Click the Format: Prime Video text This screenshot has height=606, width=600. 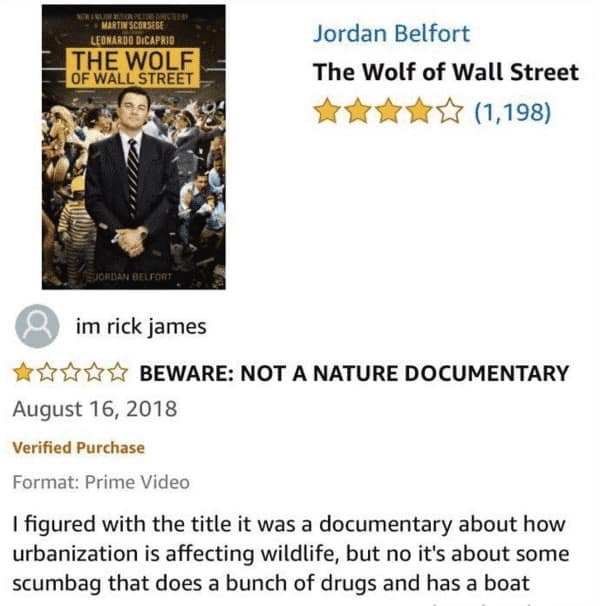(101, 482)
